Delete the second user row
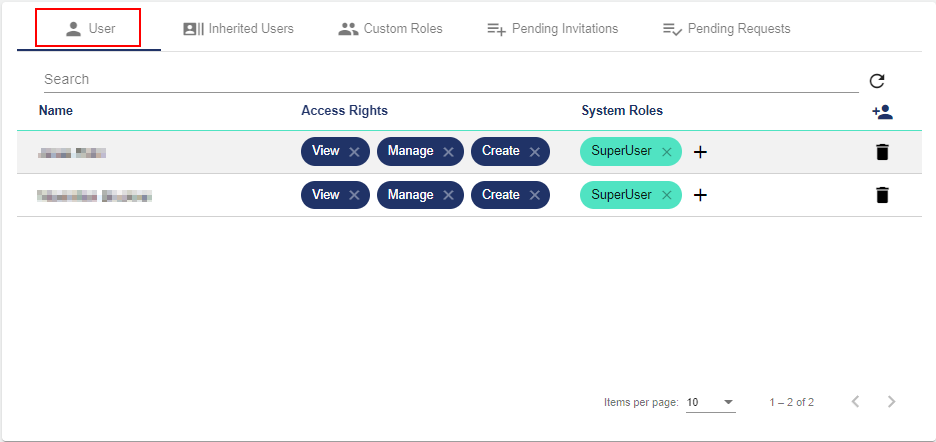 (x=881, y=195)
